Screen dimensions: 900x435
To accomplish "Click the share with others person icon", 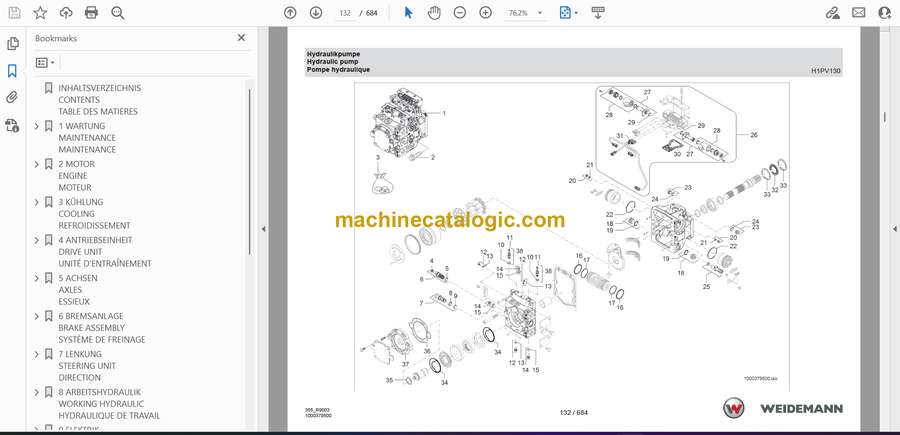I will pyautogui.click(x=884, y=13).
